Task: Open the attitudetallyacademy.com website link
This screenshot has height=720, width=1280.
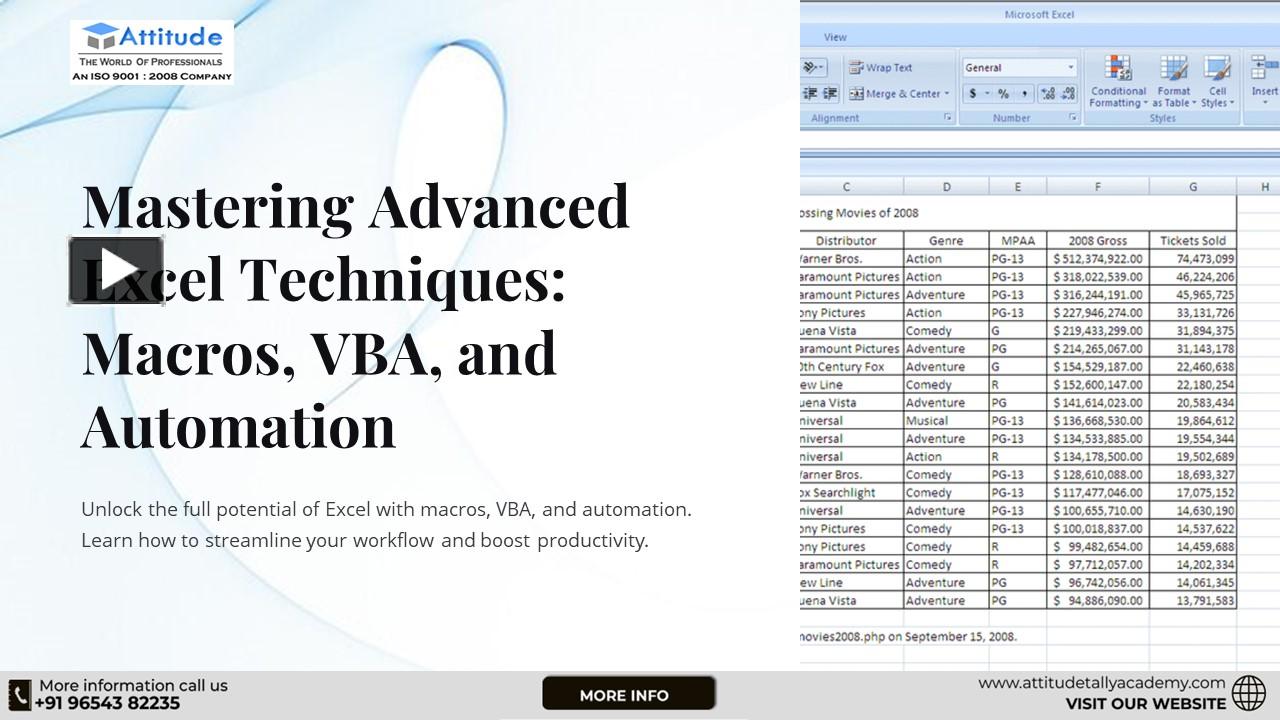Action: point(1101,683)
